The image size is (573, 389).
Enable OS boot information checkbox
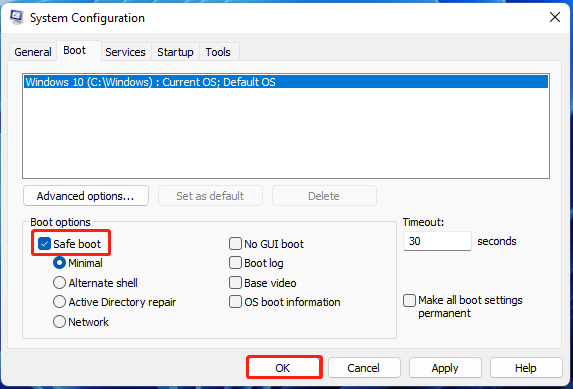(x=235, y=302)
